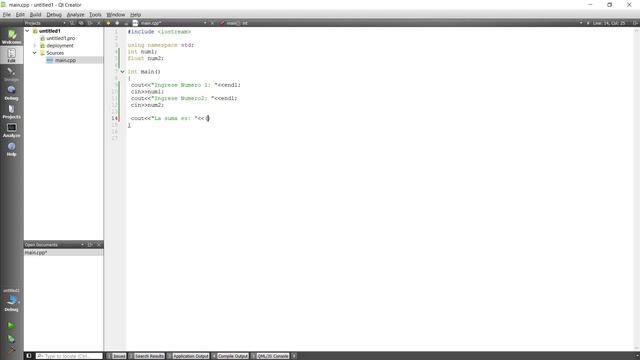640x360 pixels.
Task: Close the main.cpp document in editor toolbar
Action: (212, 23)
